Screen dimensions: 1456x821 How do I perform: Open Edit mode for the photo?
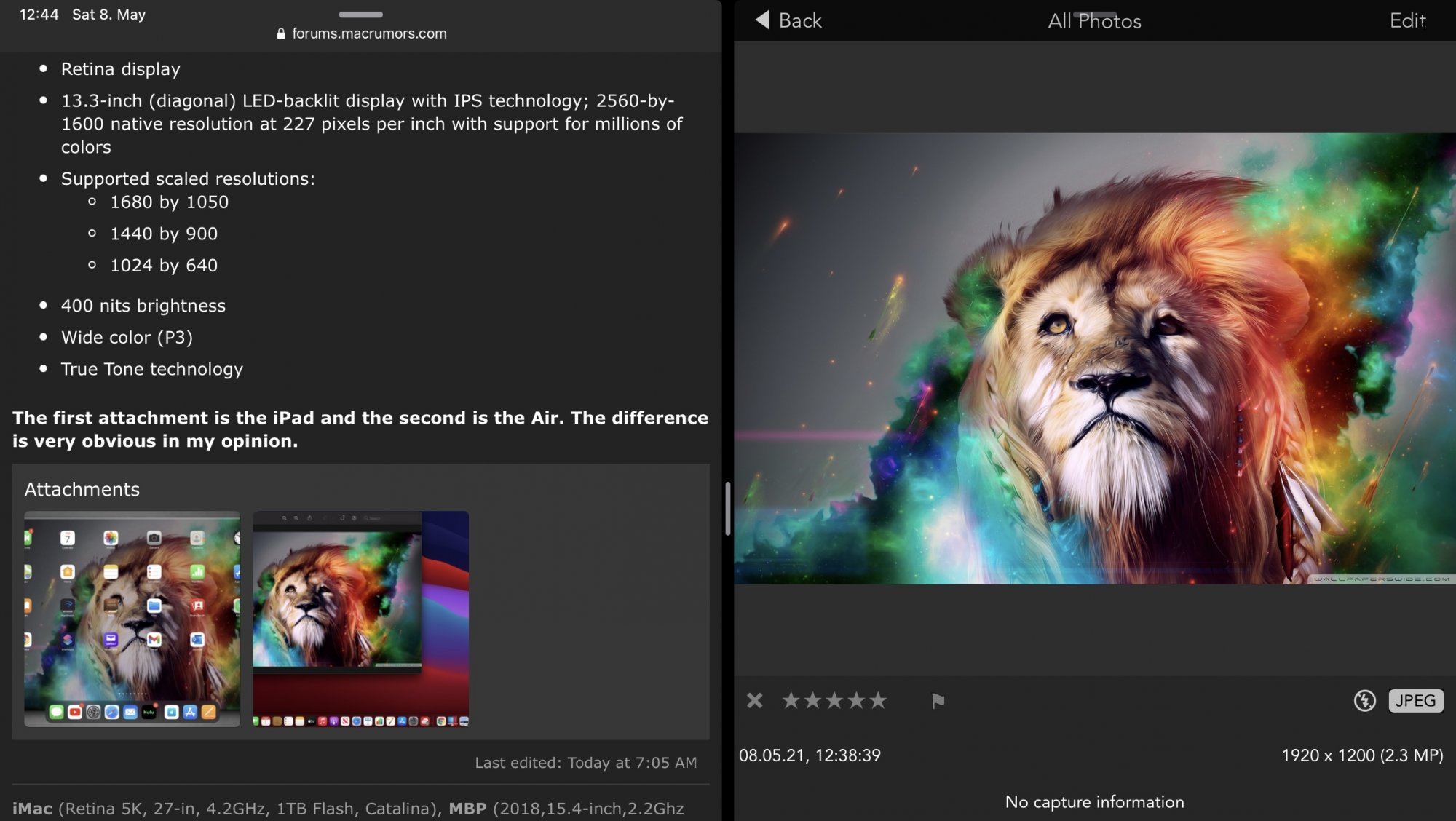[x=1406, y=20]
